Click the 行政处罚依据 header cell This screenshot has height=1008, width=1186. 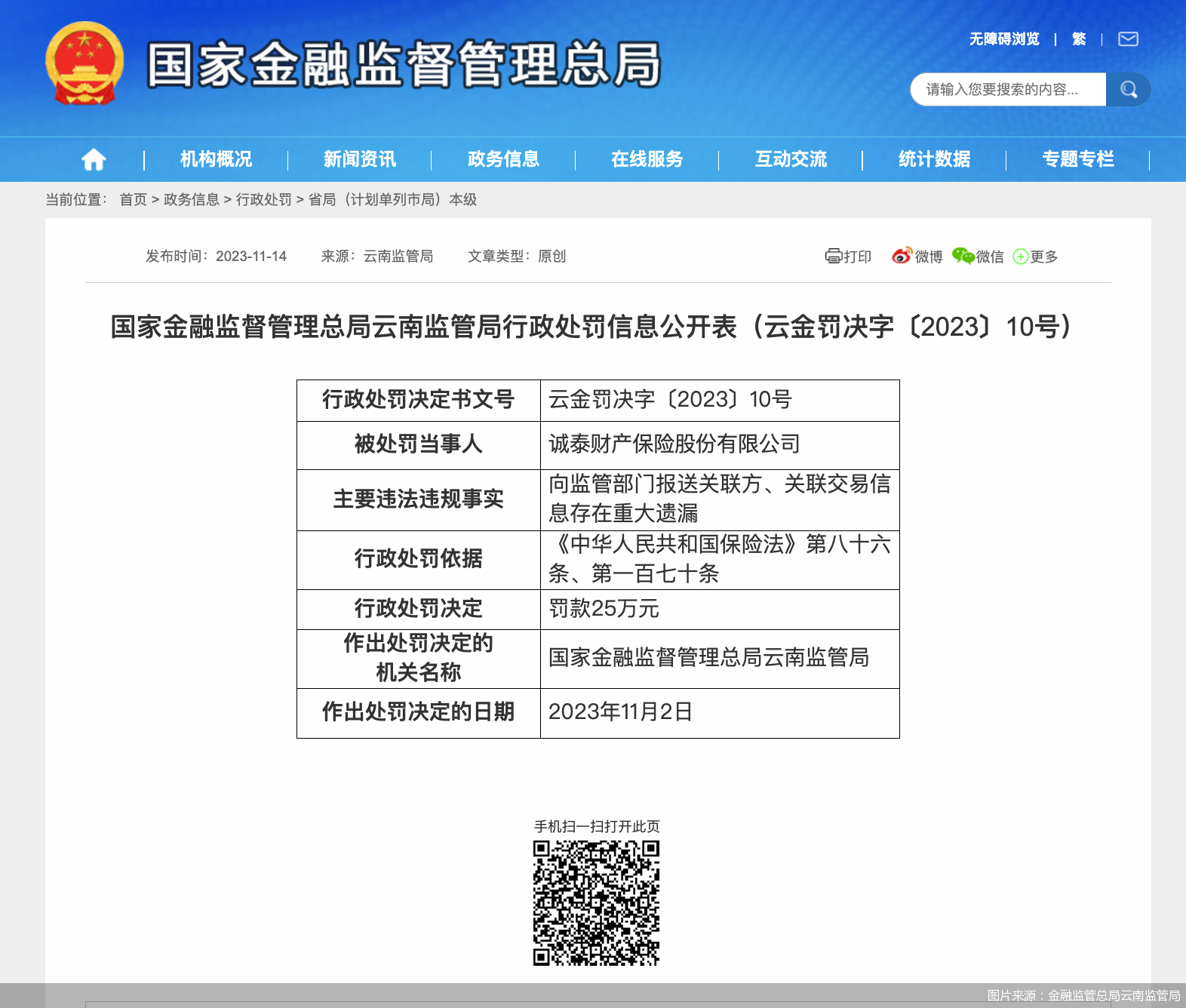click(419, 559)
